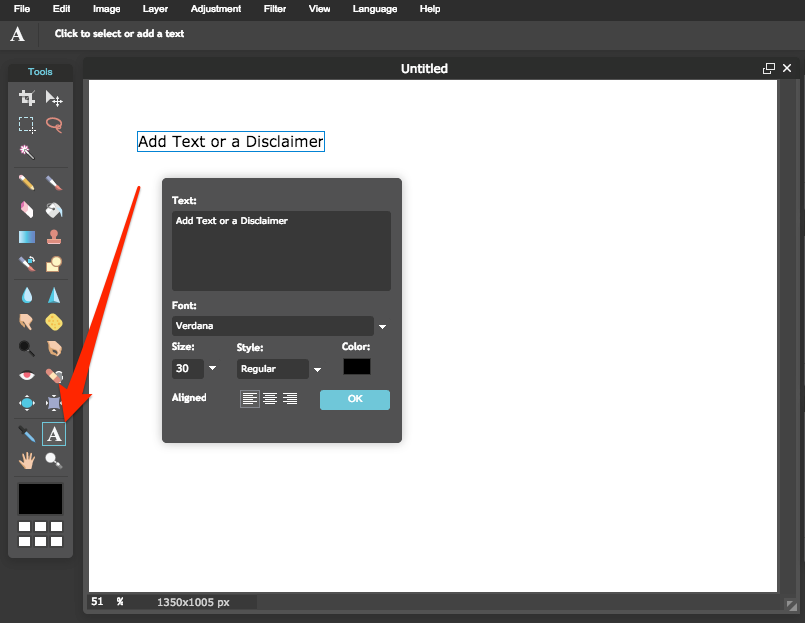Open the Size dropdown arrow
Image resolution: width=805 pixels, height=623 pixels.
coord(213,368)
